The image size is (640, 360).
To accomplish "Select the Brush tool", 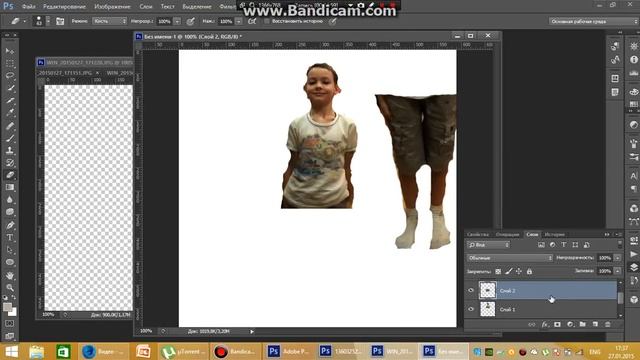I will pyautogui.click(x=10, y=138).
